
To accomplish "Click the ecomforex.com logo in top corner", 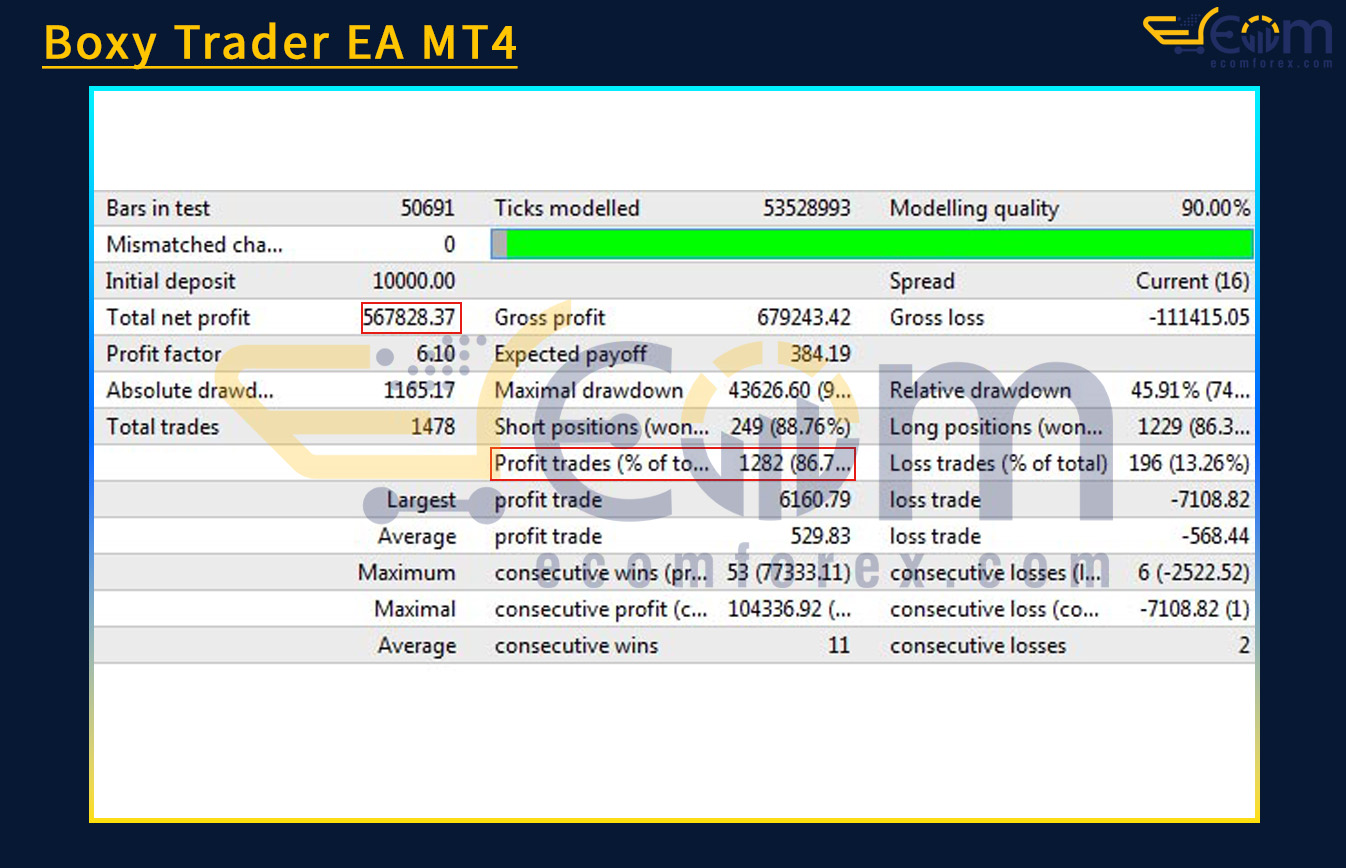I will coord(1238,38).
